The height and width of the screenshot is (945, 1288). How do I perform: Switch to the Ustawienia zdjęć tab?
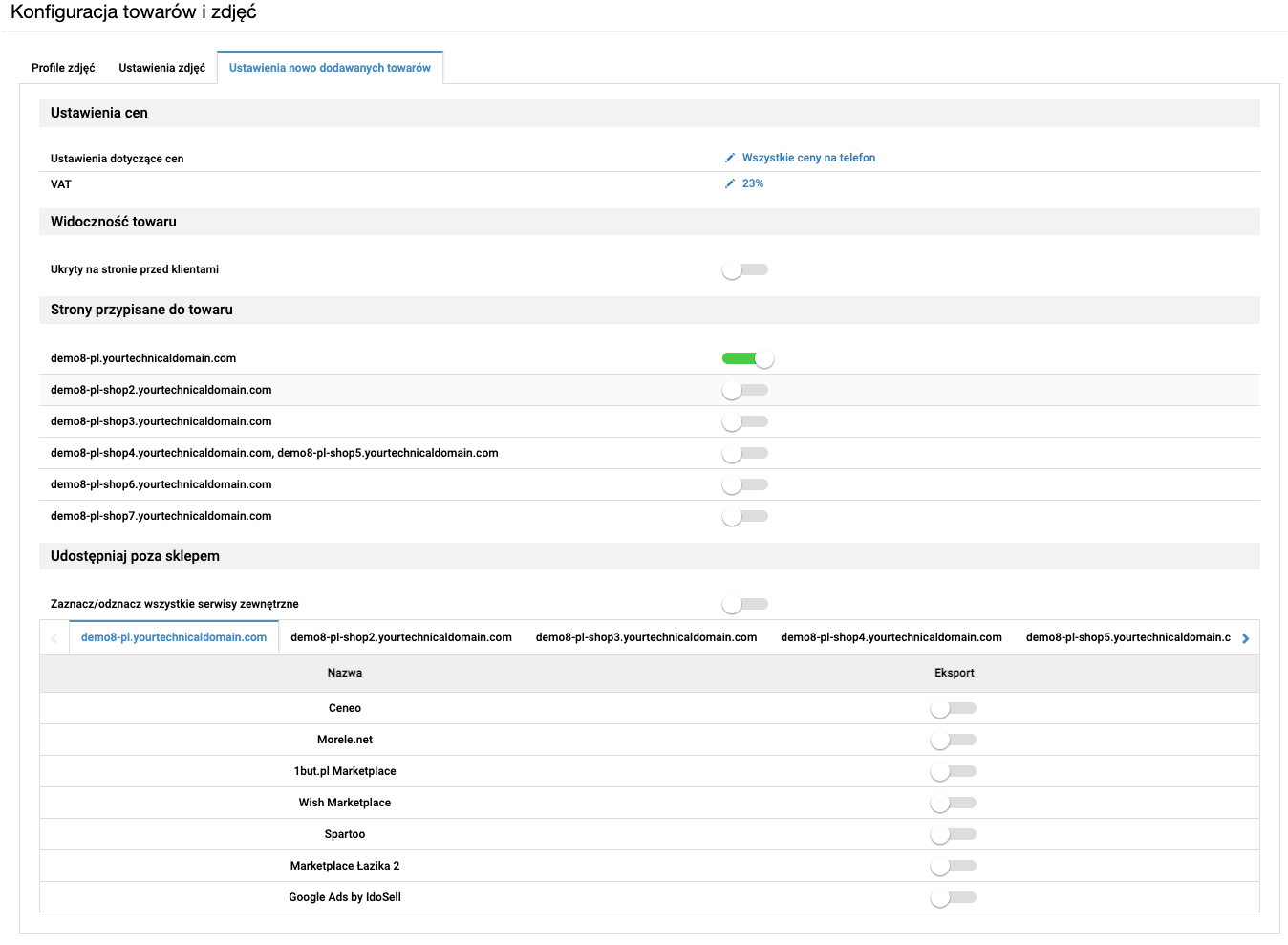click(161, 68)
